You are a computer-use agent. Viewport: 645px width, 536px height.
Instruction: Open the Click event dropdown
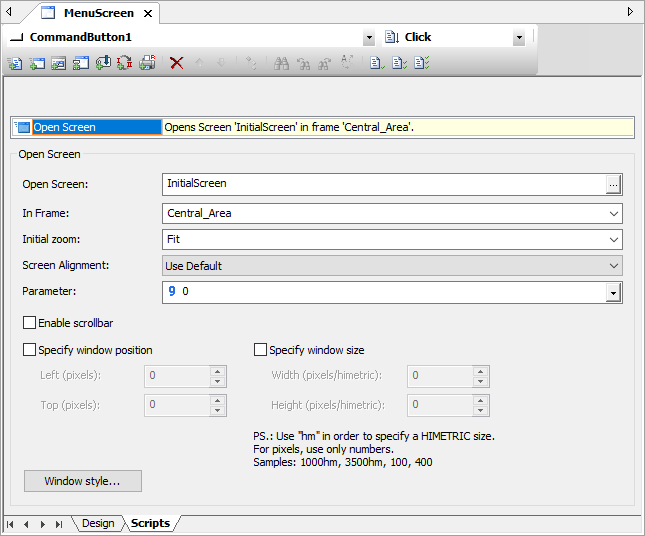(518, 38)
